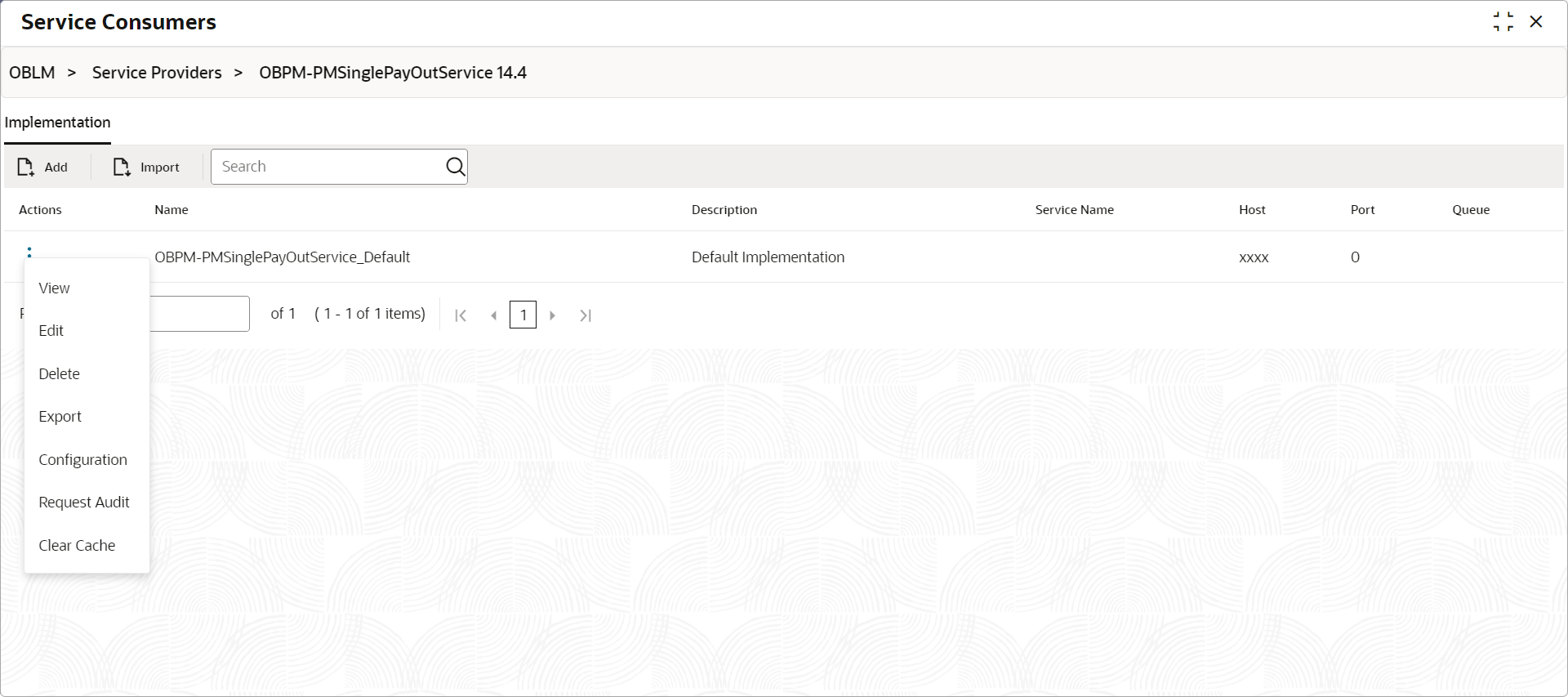This screenshot has height=697, width=1568.
Task: Click the Default Implementation description cell
Action: pyautogui.click(x=768, y=257)
